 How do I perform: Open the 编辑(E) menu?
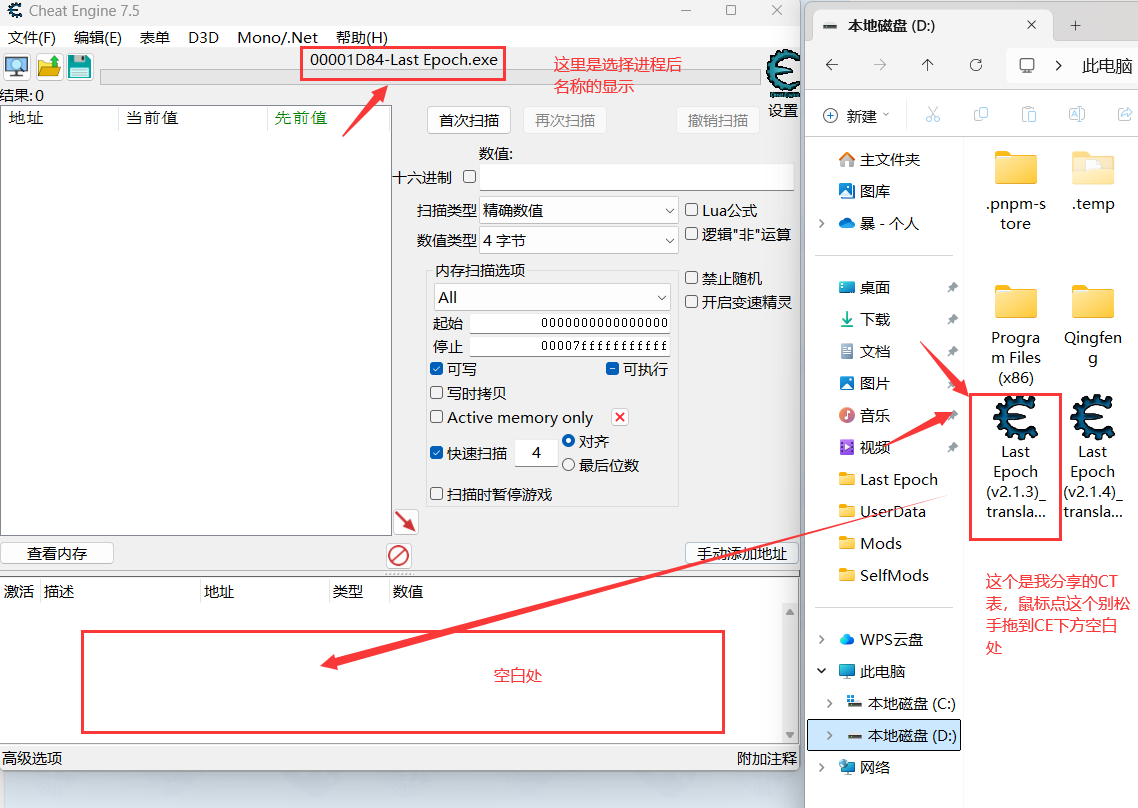(x=97, y=38)
